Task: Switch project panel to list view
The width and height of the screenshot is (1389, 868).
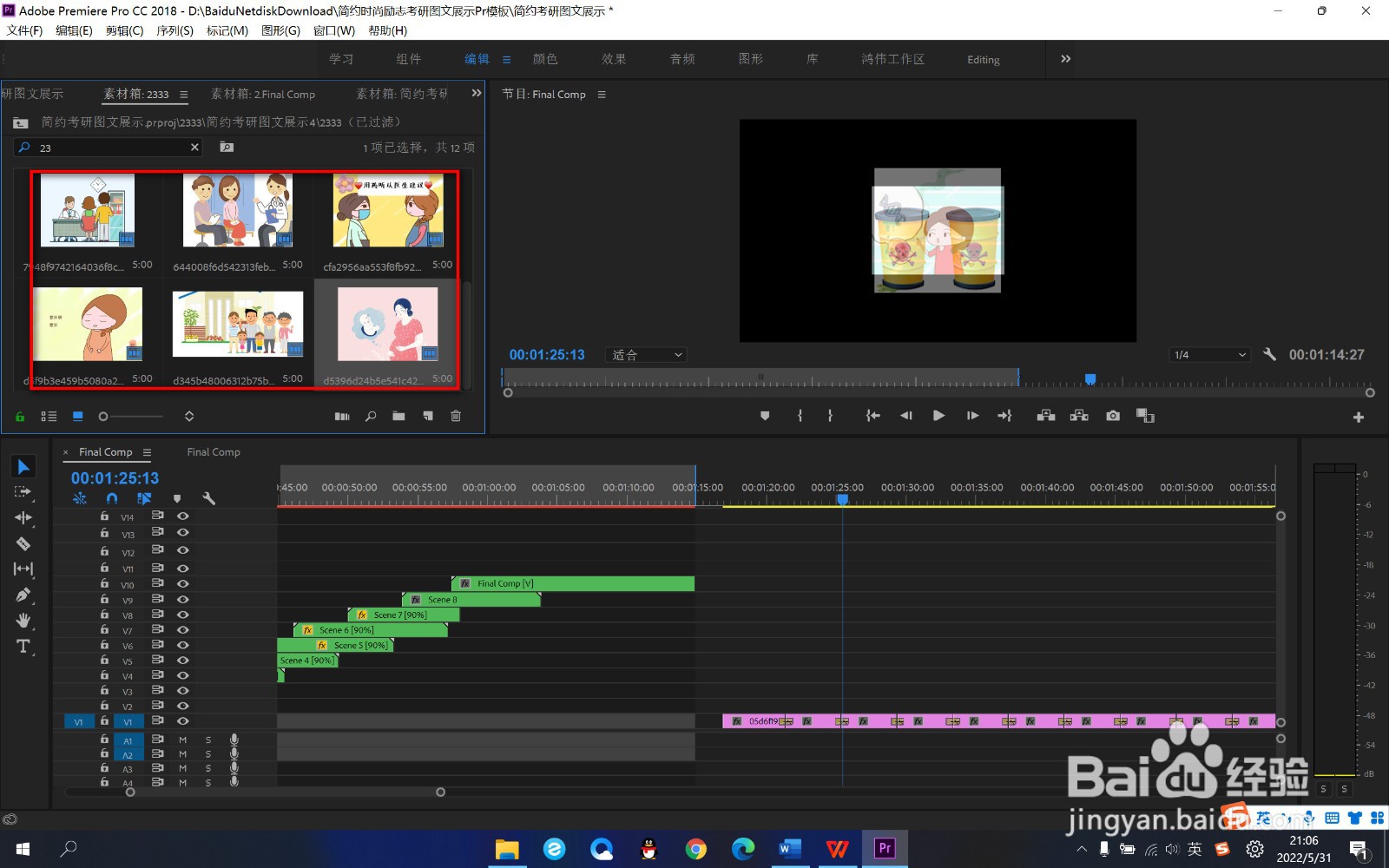Action: click(49, 417)
